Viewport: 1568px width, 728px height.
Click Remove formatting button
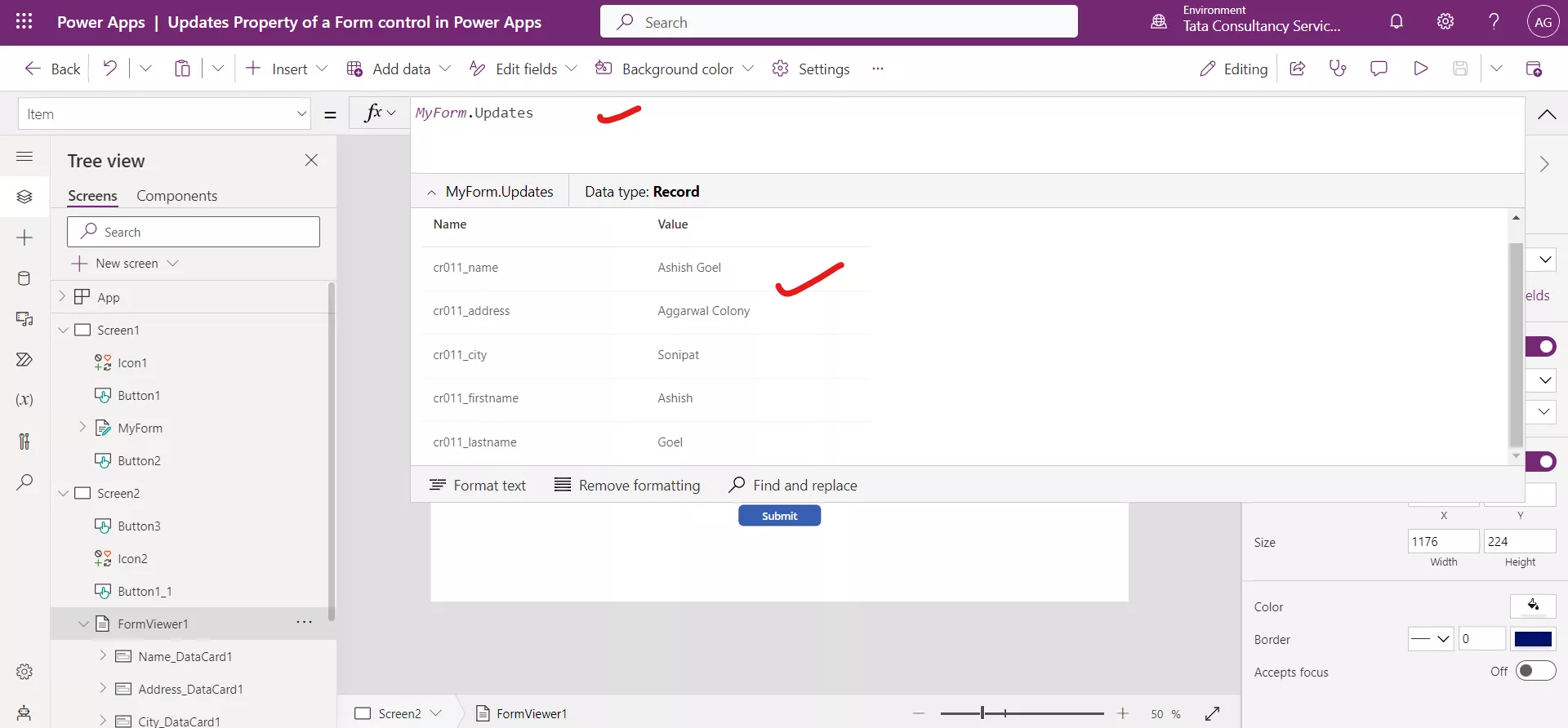point(627,485)
